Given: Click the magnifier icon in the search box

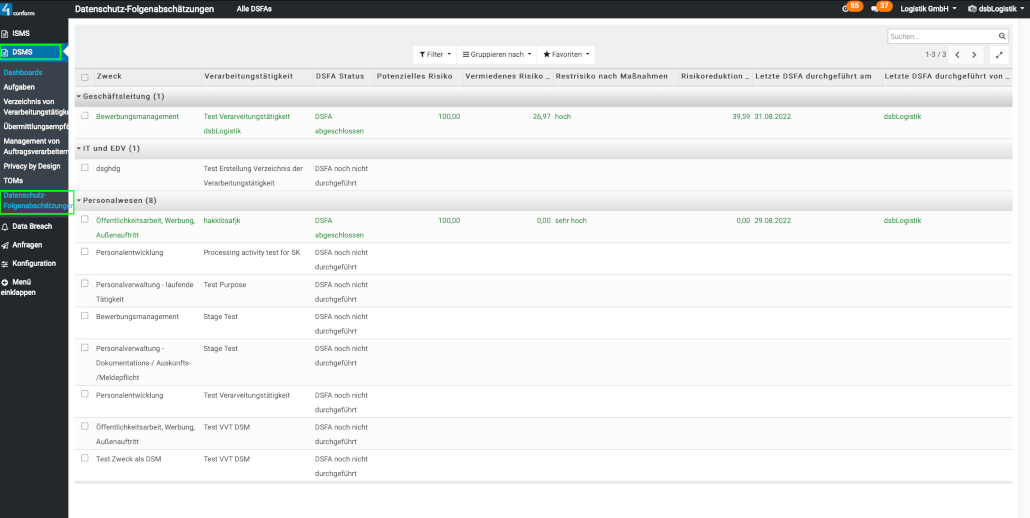Looking at the screenshot, I should coord(1002,36).
